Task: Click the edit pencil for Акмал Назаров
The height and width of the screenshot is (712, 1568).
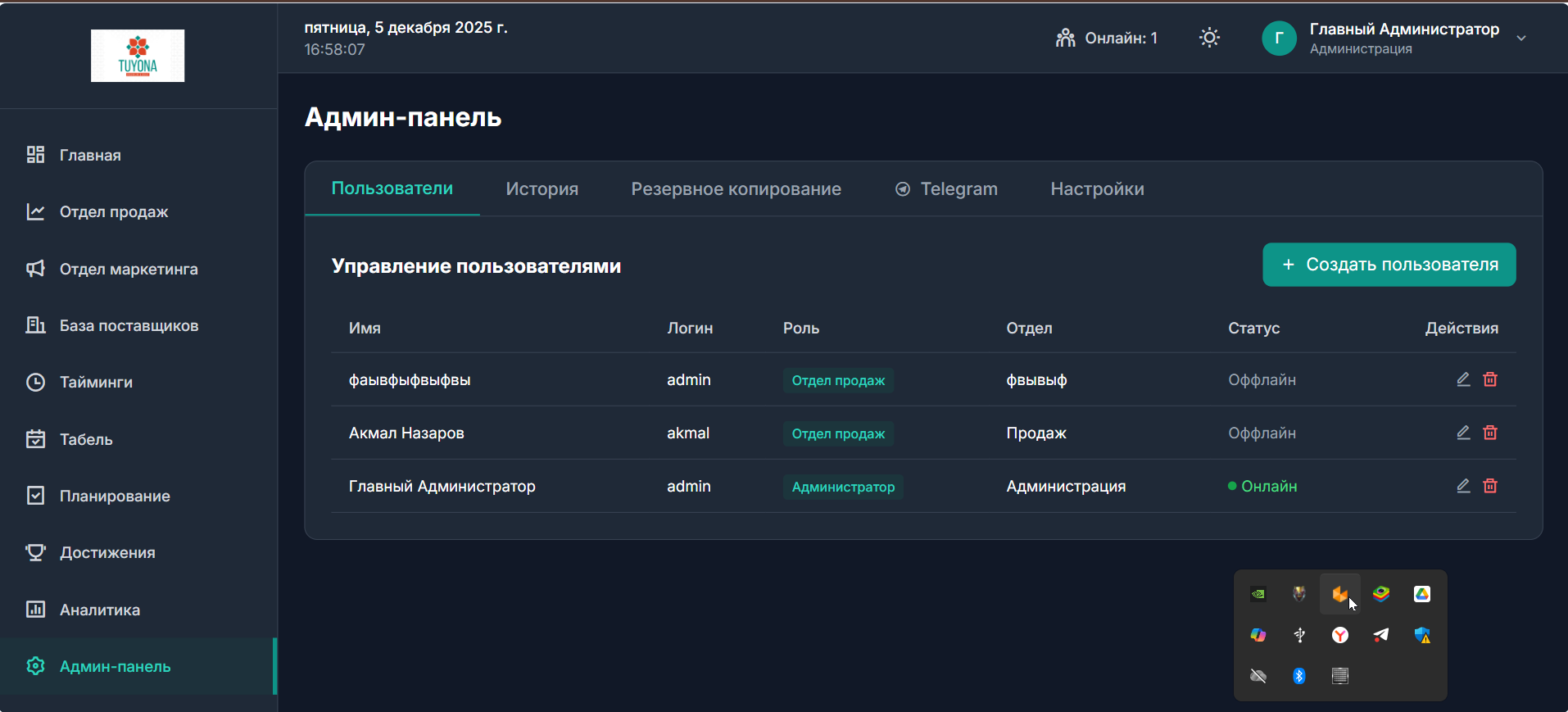Action: [1463, 433]
